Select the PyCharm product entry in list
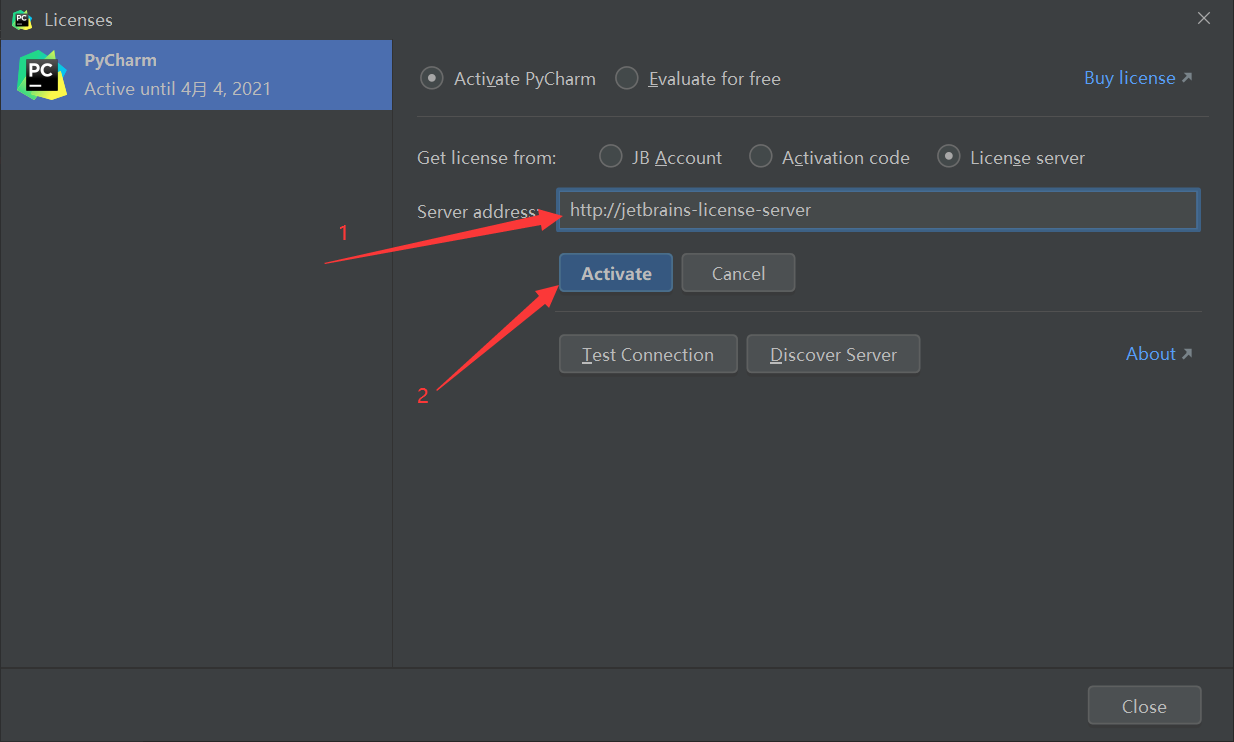The image size is (1234, 742). (x=196, y=75)
